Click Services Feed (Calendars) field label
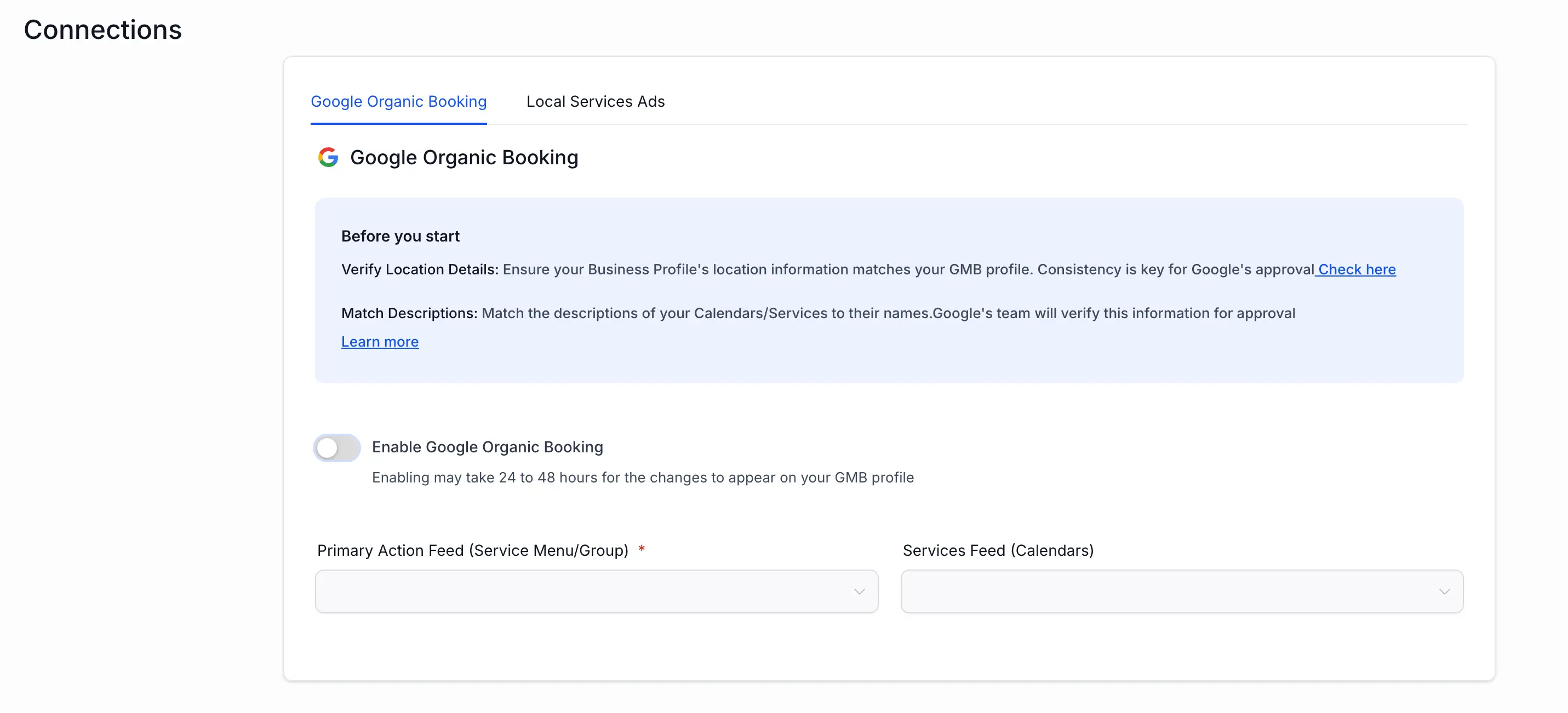The width and height of the screenshot is (1568, 713). click(998, 550)
